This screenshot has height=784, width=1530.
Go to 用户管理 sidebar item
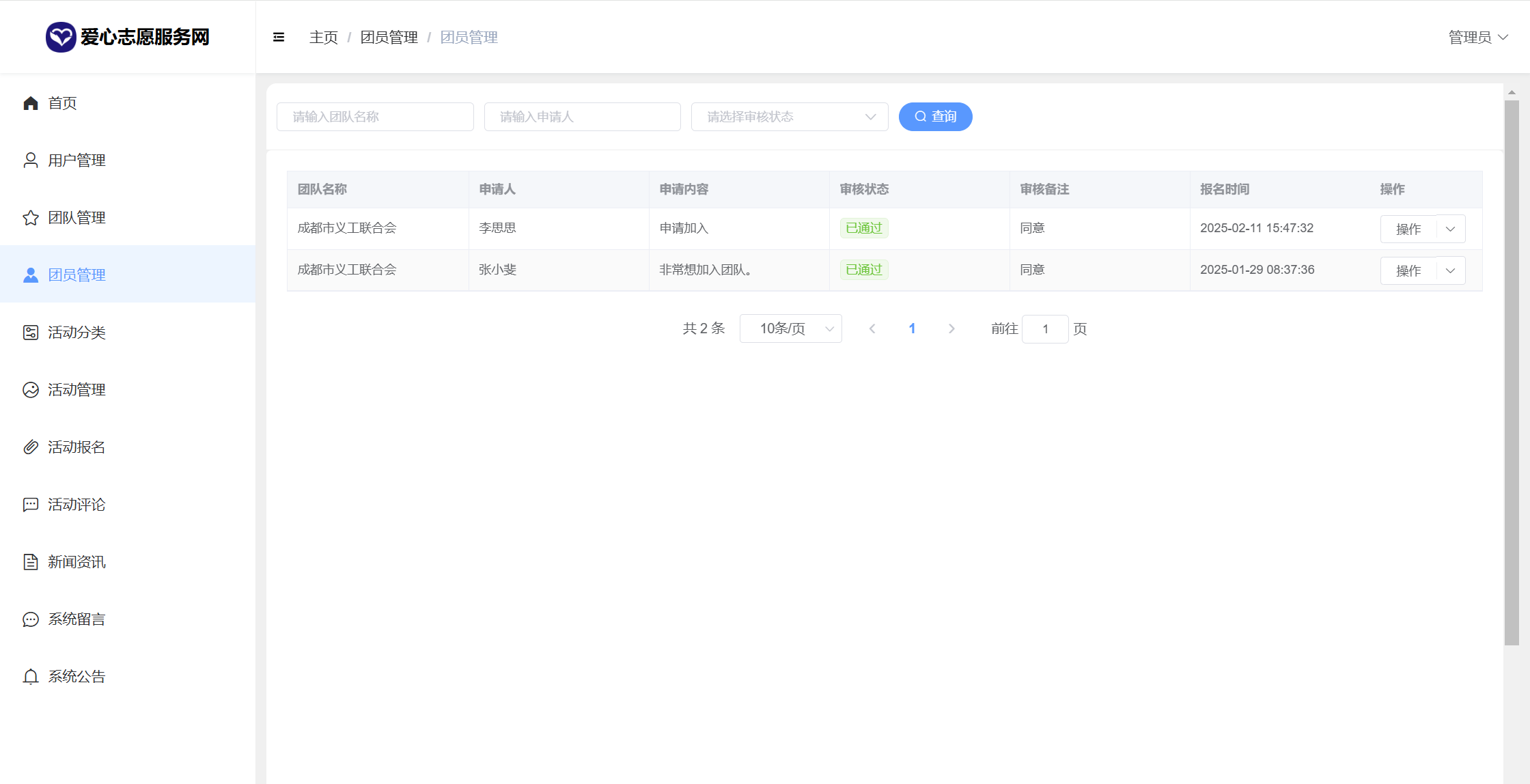coord(76,160)
